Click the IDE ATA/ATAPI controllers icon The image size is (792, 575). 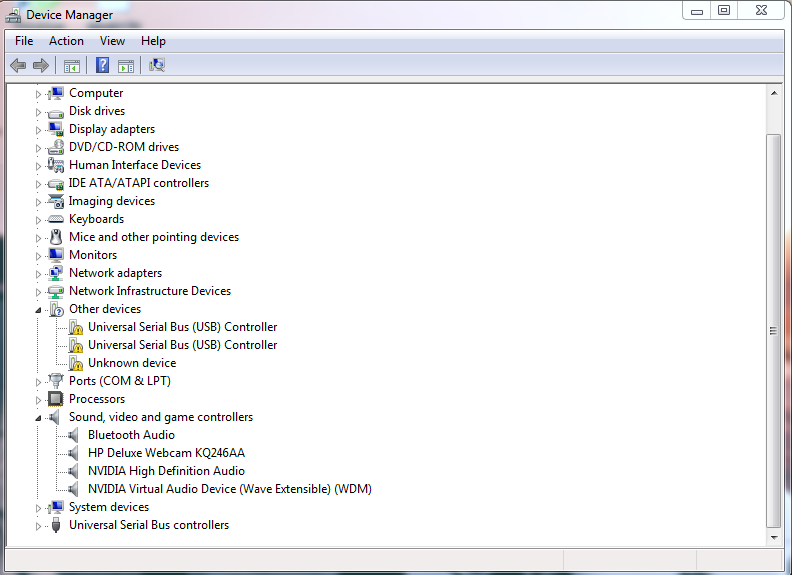click(x=56, y=184)
